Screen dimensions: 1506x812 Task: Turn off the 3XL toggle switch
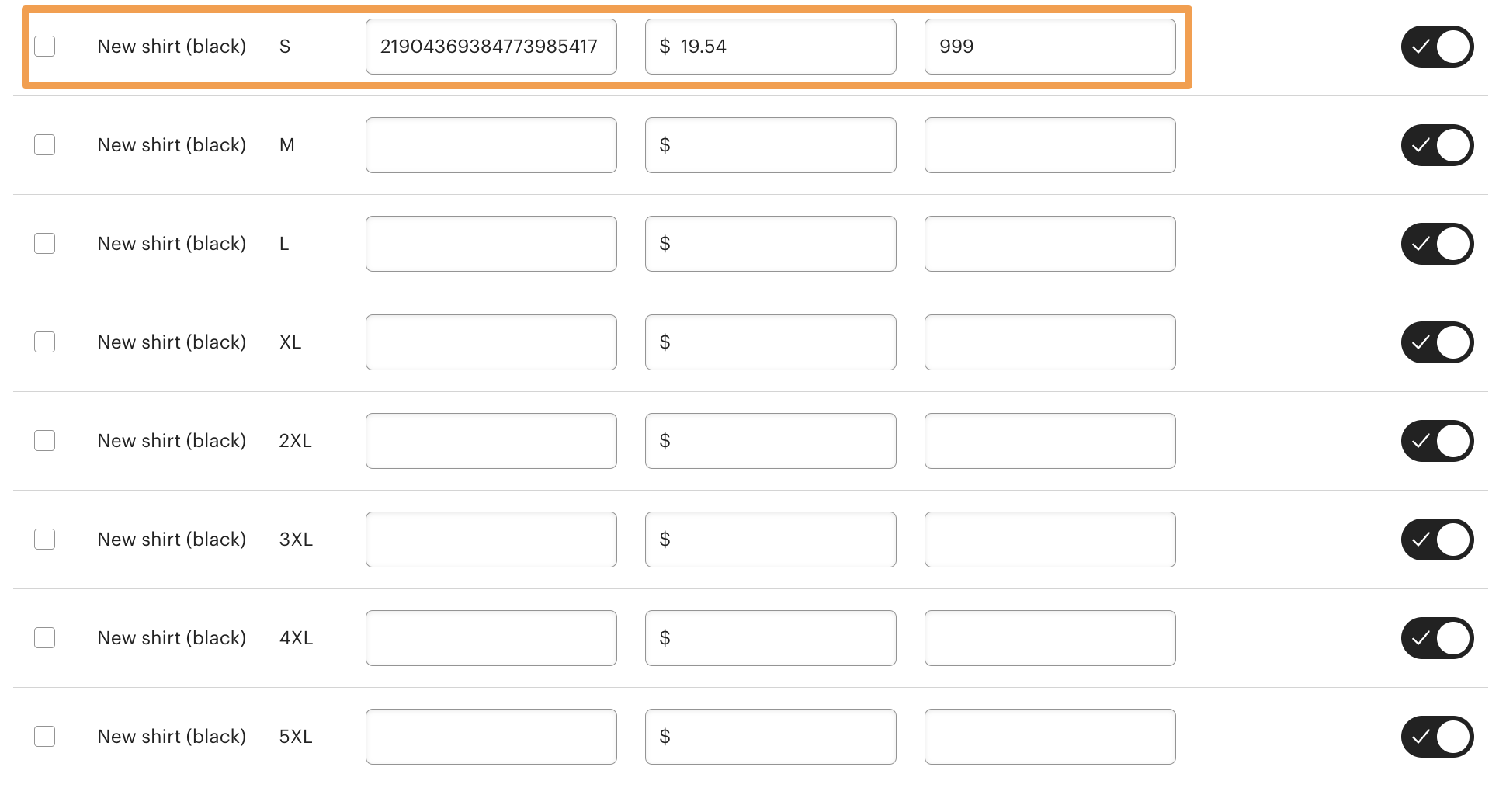[x=1437, y=539]
